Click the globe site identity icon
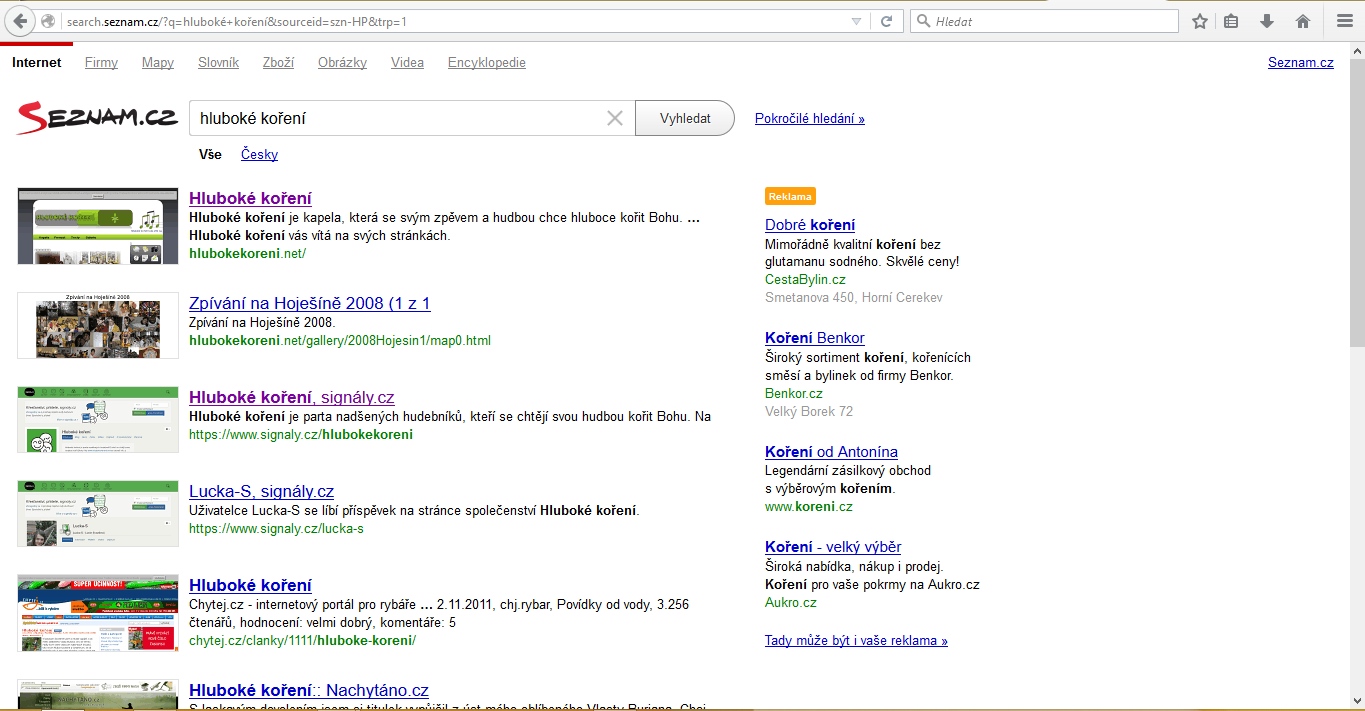The image size is (1365, 711). 48,21
